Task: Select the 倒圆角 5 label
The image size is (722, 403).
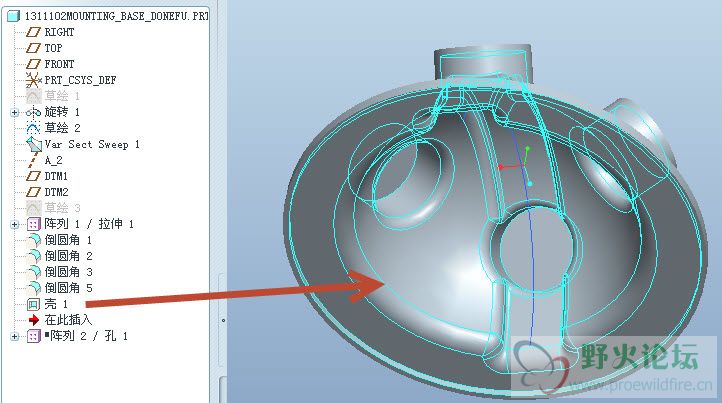Action: 68,288
